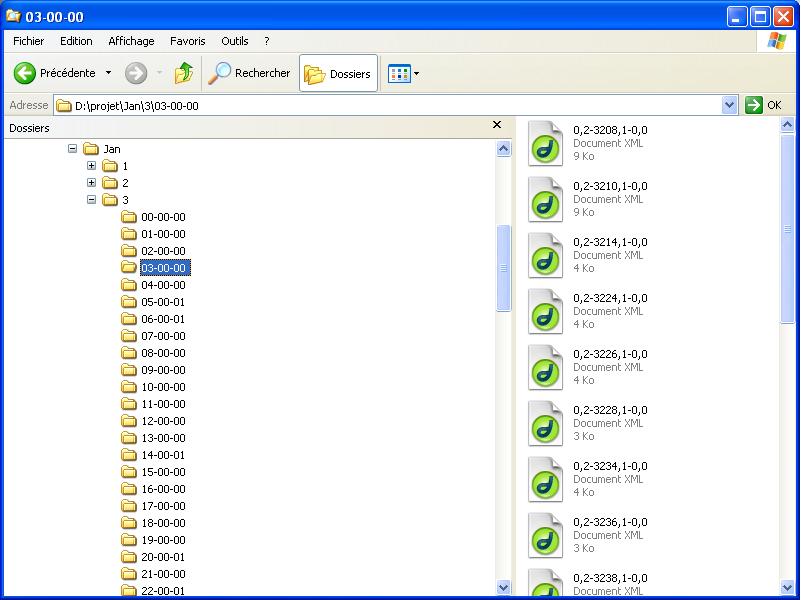The height and width of the screenshot is (600, 806).
Task: Select the 19-00-00 folder
Action: click(x=154, y=540)
